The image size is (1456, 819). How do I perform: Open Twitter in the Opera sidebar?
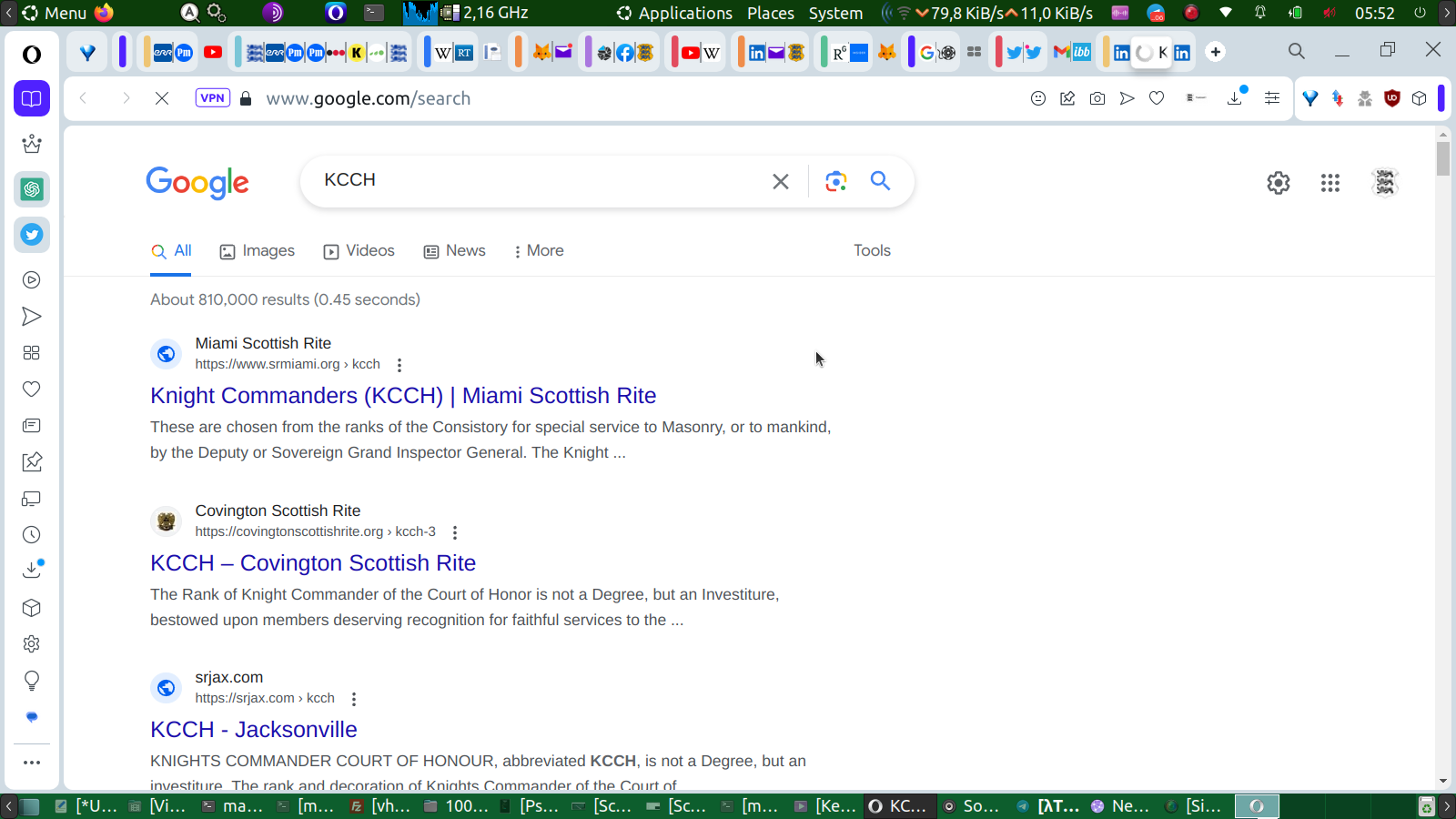(x=32, y=235)
